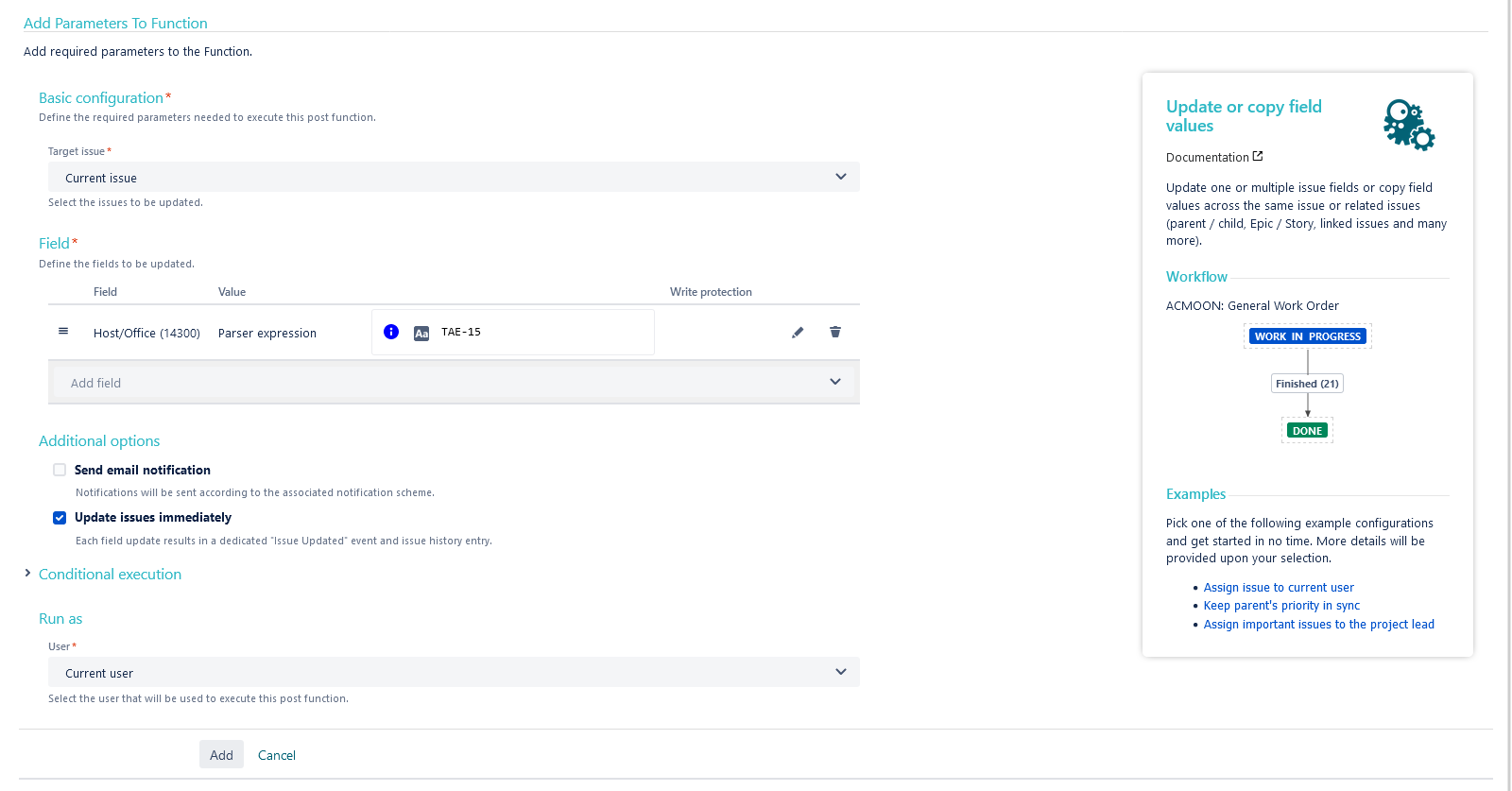Open the Run as User dropdown
1512x791 pixels.
454,672
